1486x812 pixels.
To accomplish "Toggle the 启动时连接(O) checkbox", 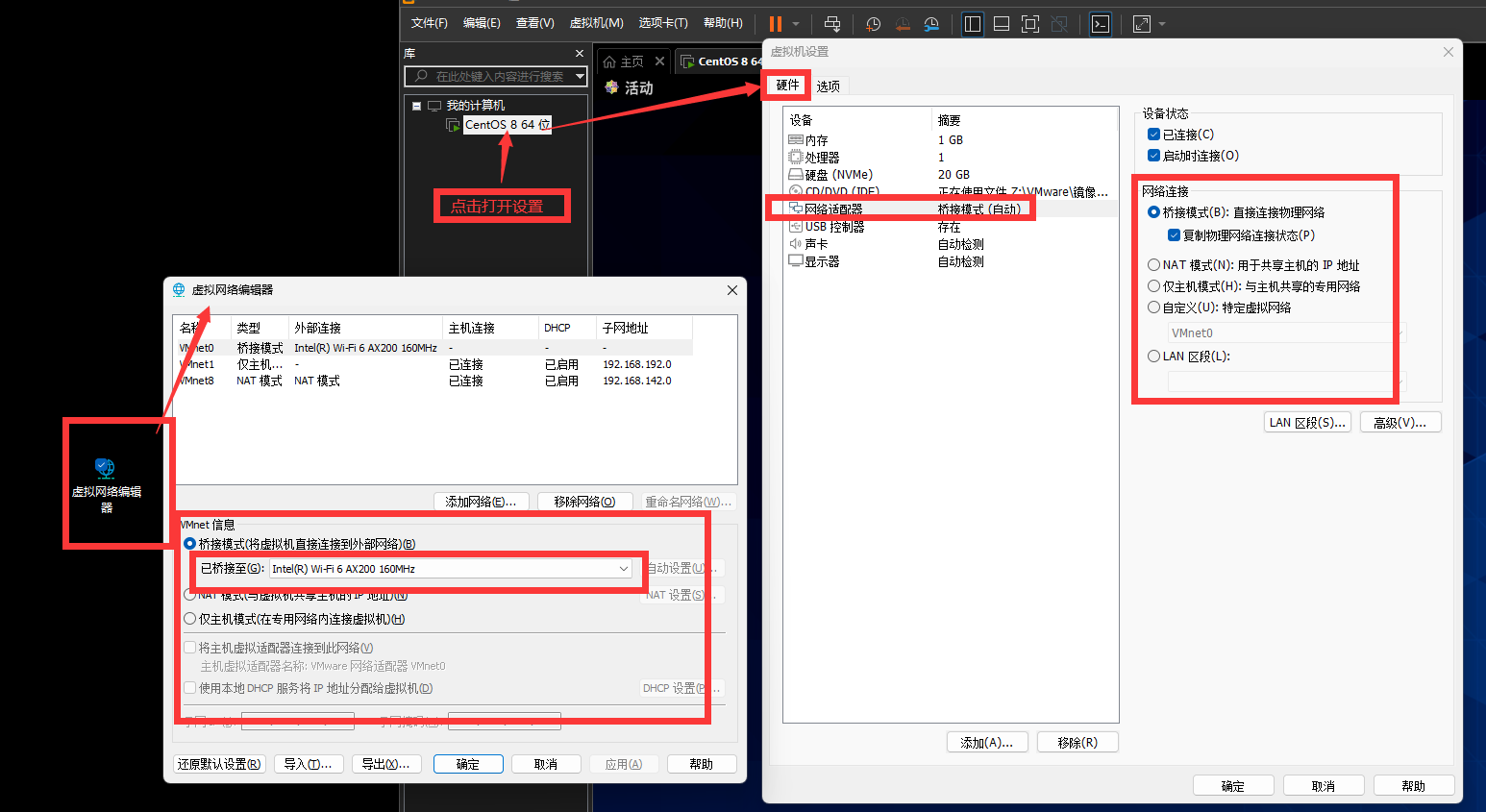I will (x=1153, y=156).
